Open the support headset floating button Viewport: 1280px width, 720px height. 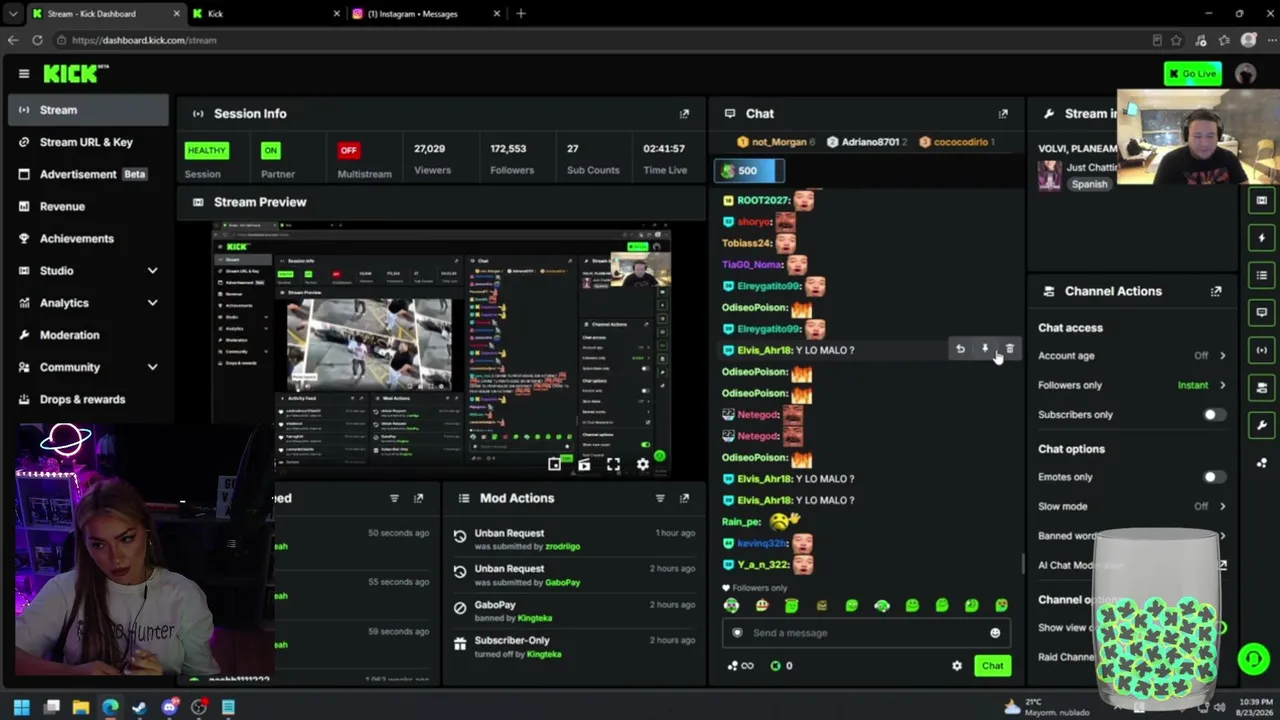(x=1253, y=658)
